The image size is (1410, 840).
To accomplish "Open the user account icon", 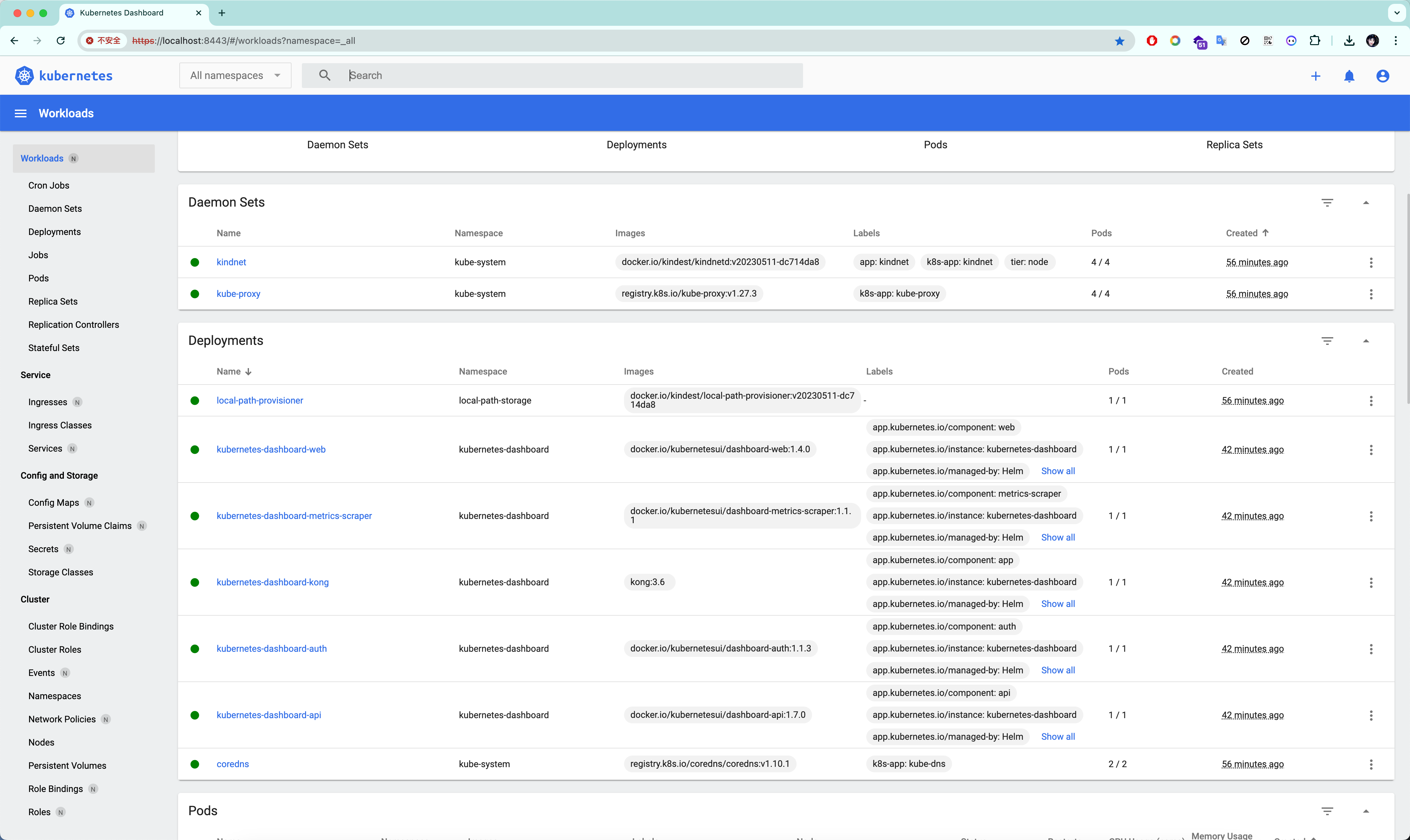I will 1382,76.
